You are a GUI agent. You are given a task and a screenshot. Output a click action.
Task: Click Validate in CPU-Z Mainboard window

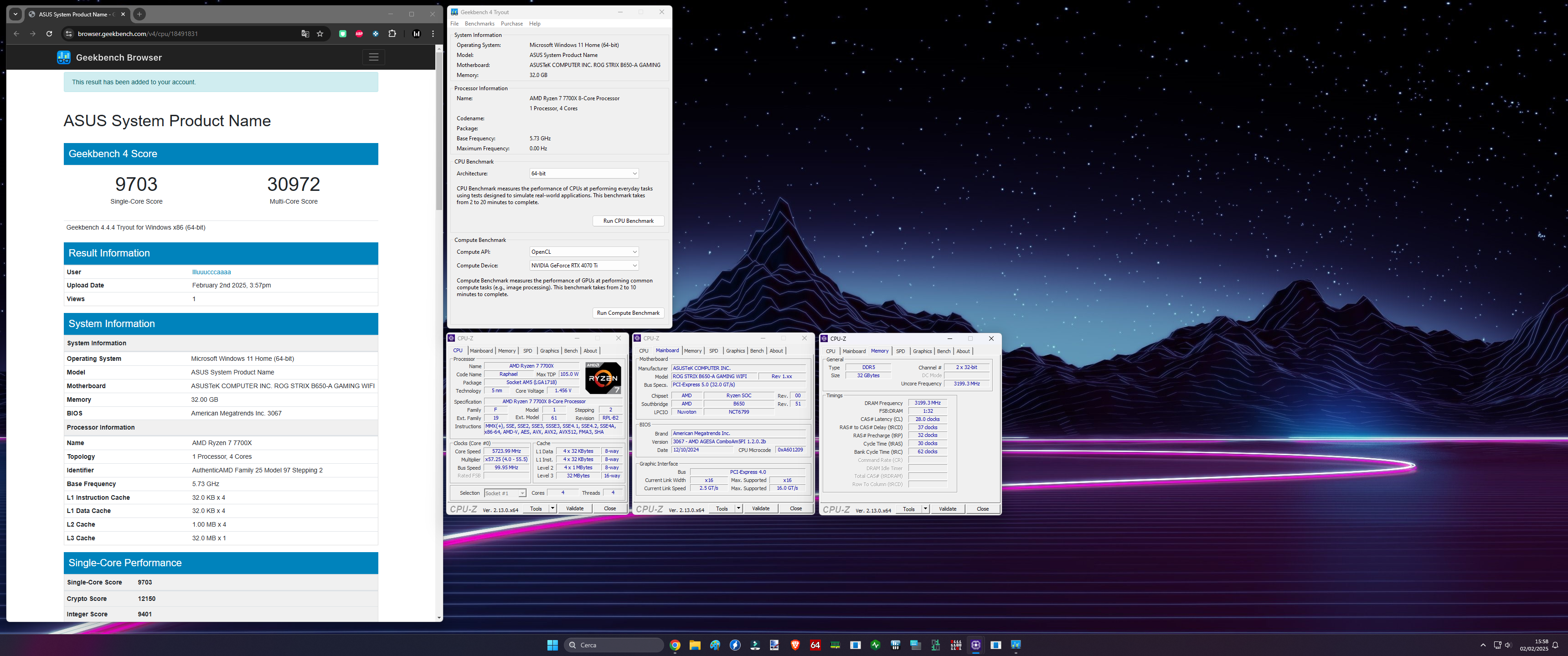[x=761, y=509]
